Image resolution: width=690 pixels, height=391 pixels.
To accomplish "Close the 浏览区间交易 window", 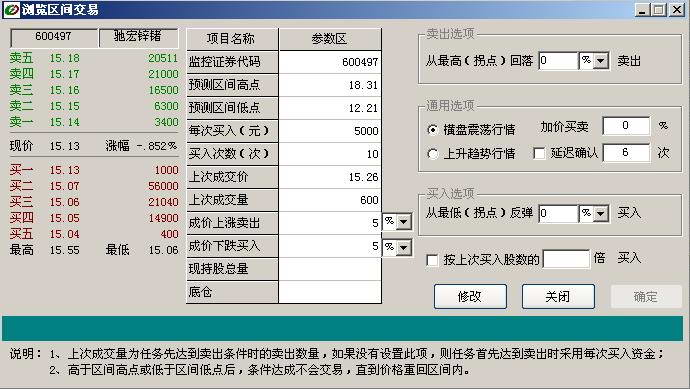I will click(x=676, y=10).
